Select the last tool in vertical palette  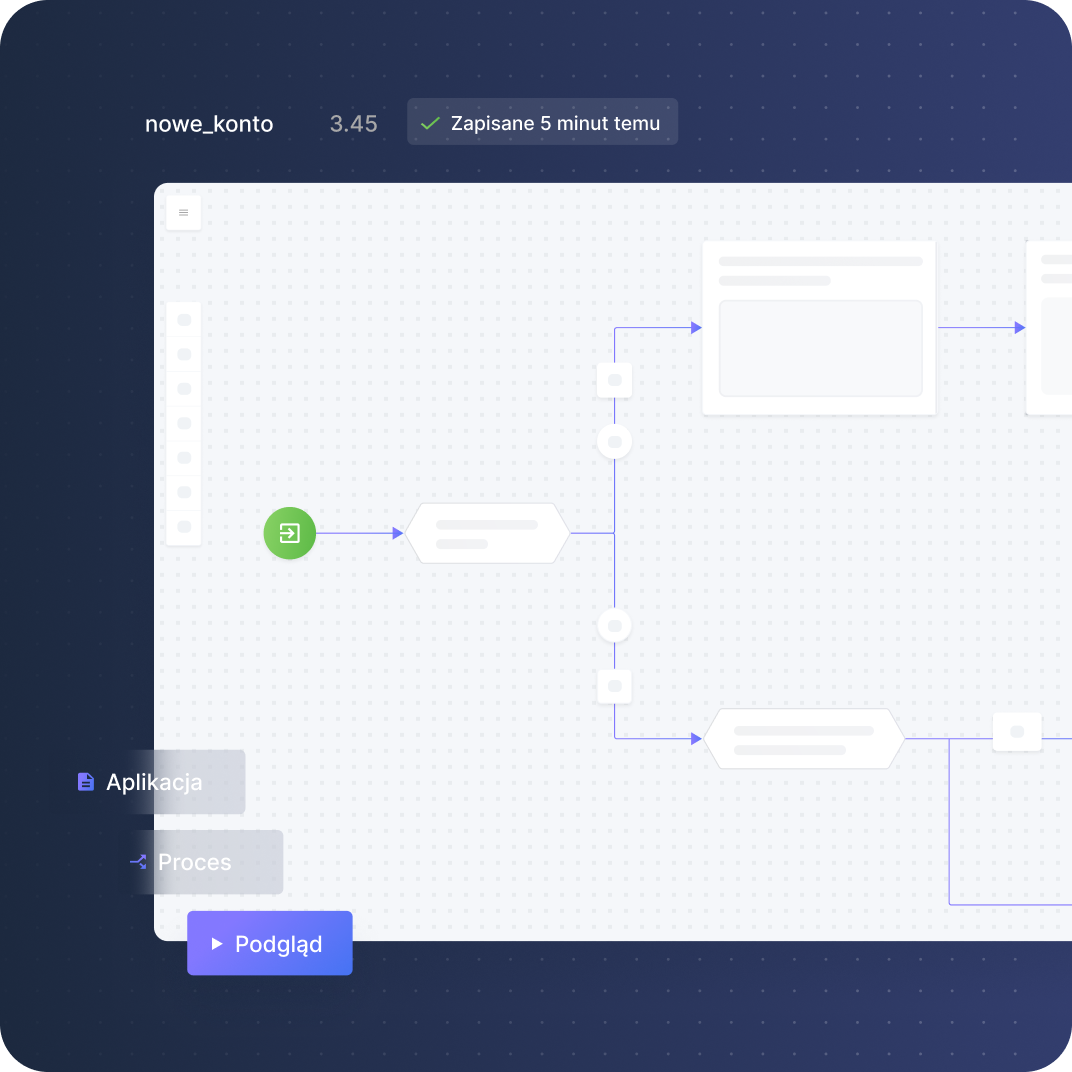click(x=184, y=526)
